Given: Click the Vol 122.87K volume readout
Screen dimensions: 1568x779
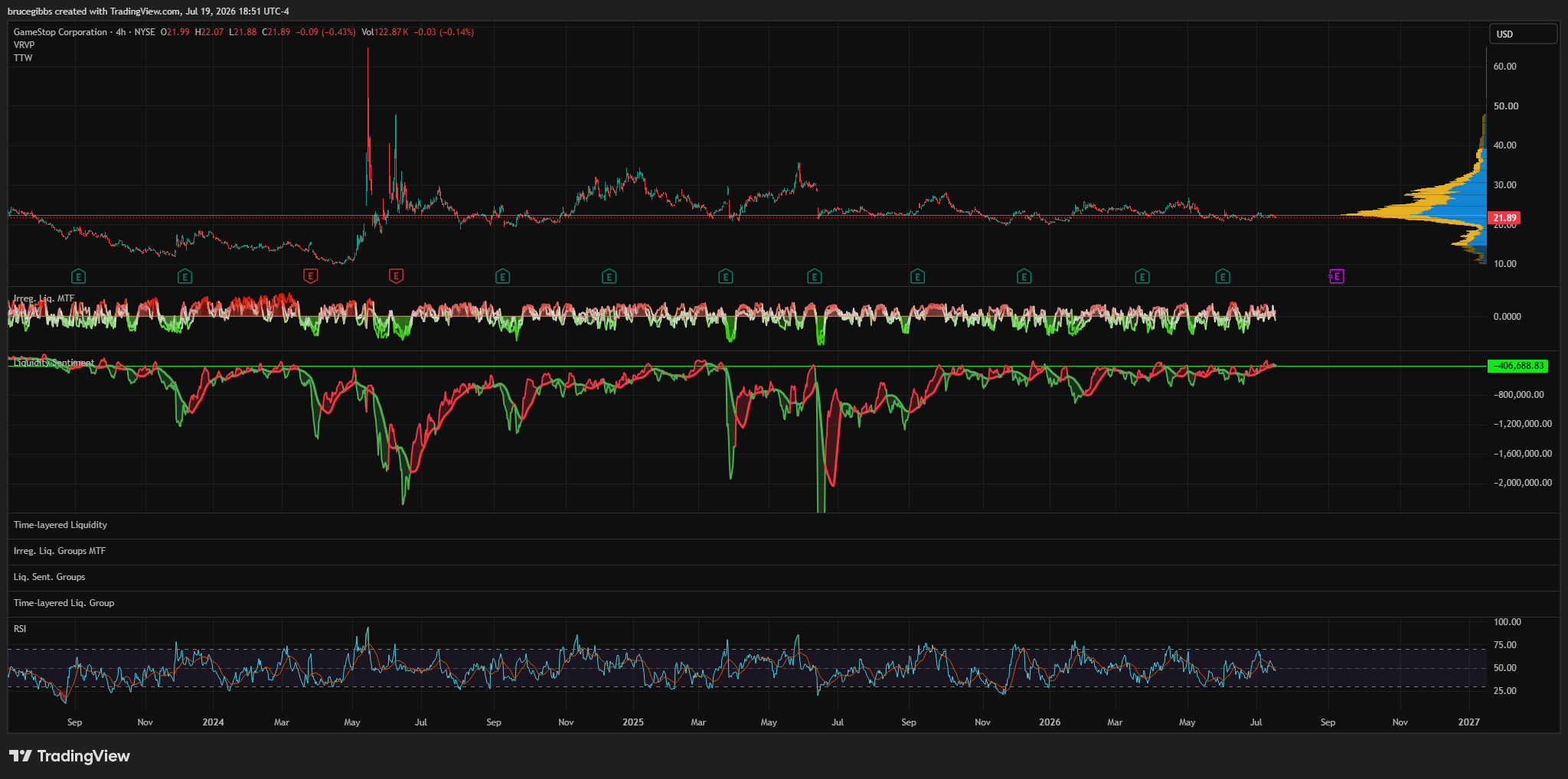Looking at the screenshot, I should (385, 32).
